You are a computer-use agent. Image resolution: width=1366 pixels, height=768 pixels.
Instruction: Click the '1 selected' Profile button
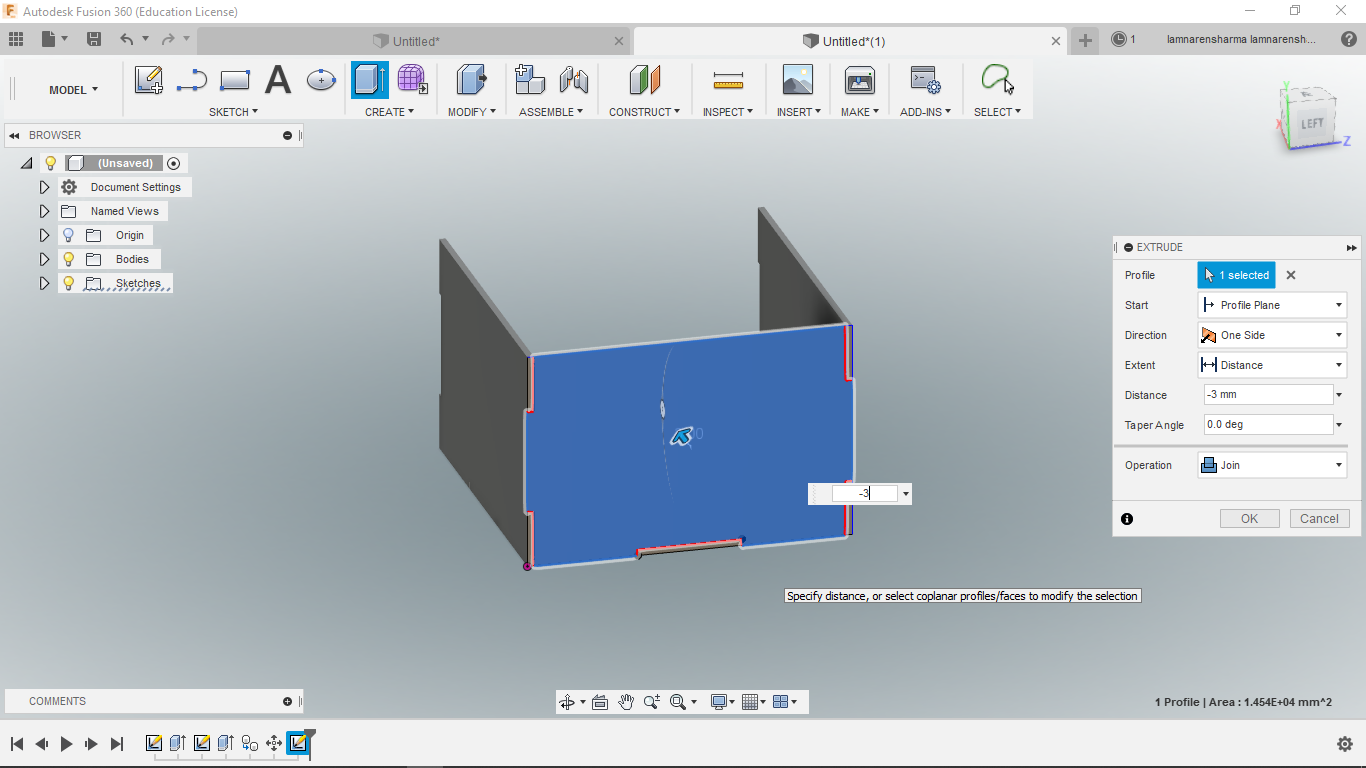pos(1236,275)
